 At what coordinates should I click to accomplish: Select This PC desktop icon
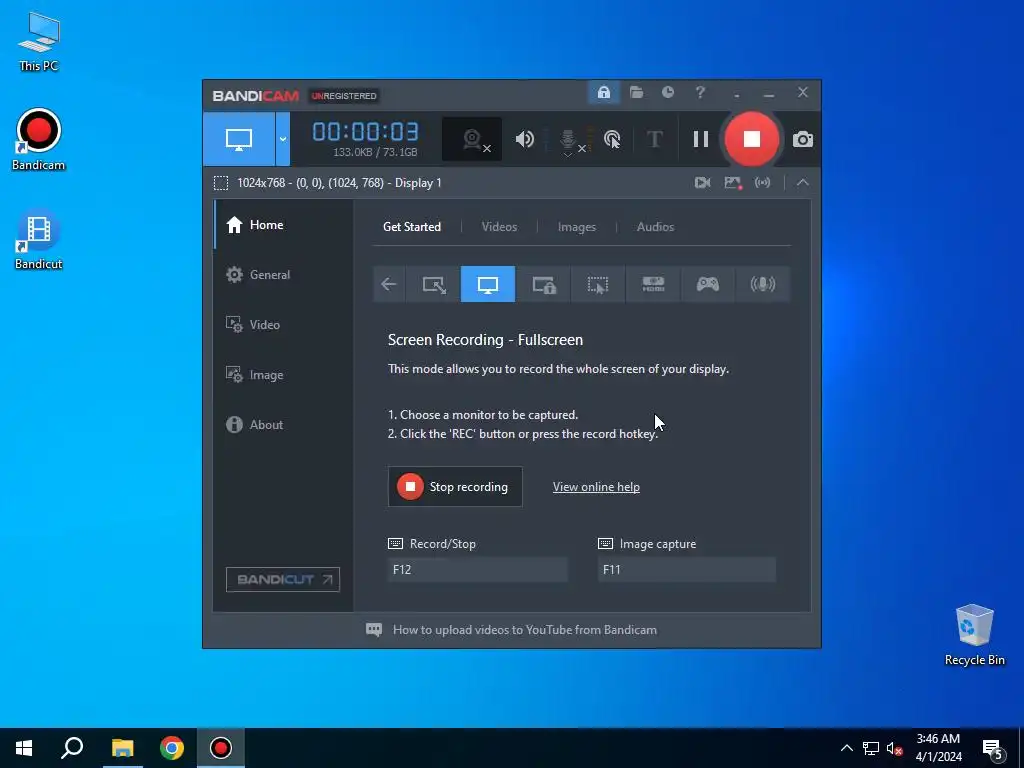[x=39, y=41]
